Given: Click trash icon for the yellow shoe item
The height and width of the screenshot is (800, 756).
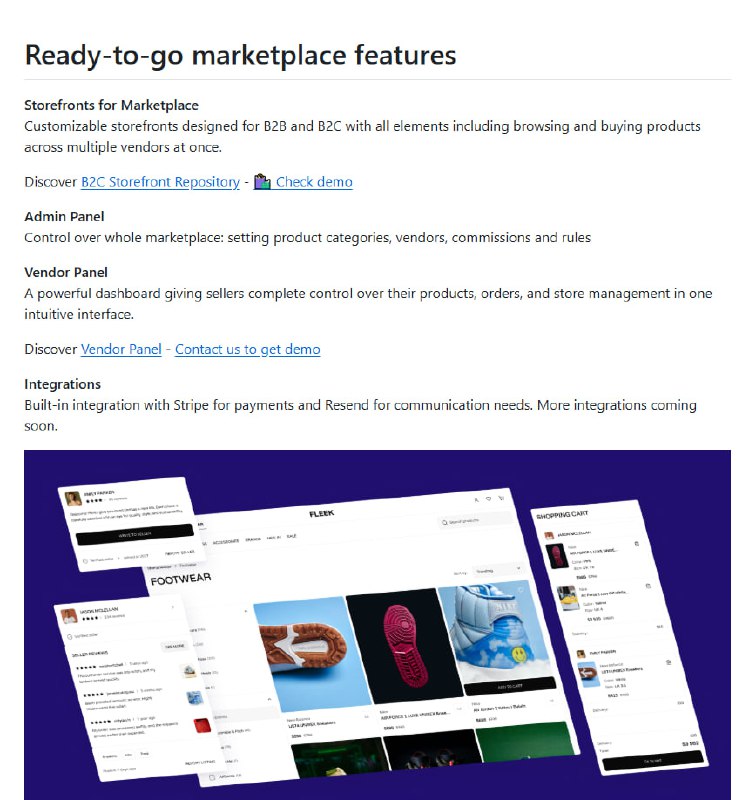Looking at the screenshot, I should [x=648, y=586].
